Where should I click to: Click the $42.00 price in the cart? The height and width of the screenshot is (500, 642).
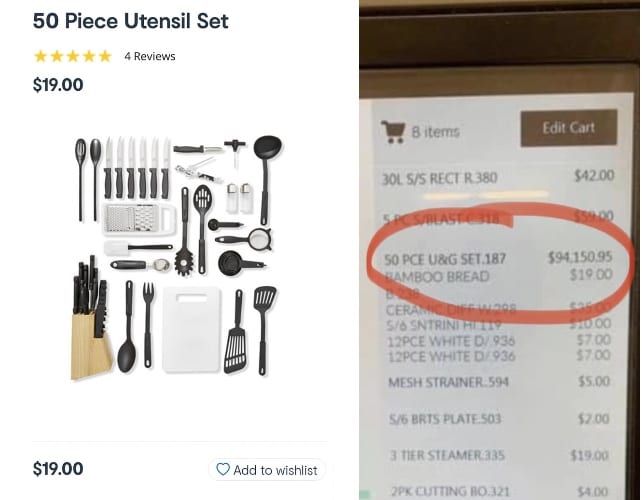594,176
